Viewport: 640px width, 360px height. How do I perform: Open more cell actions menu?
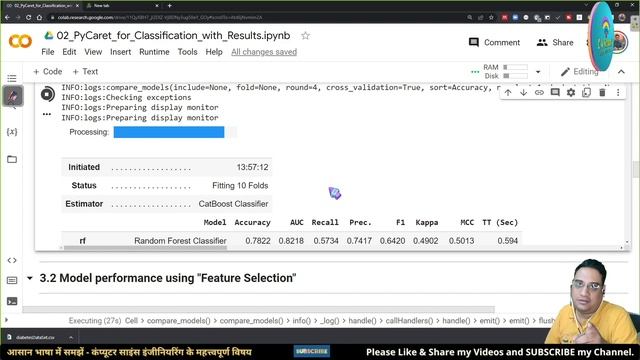click(618, 93)
